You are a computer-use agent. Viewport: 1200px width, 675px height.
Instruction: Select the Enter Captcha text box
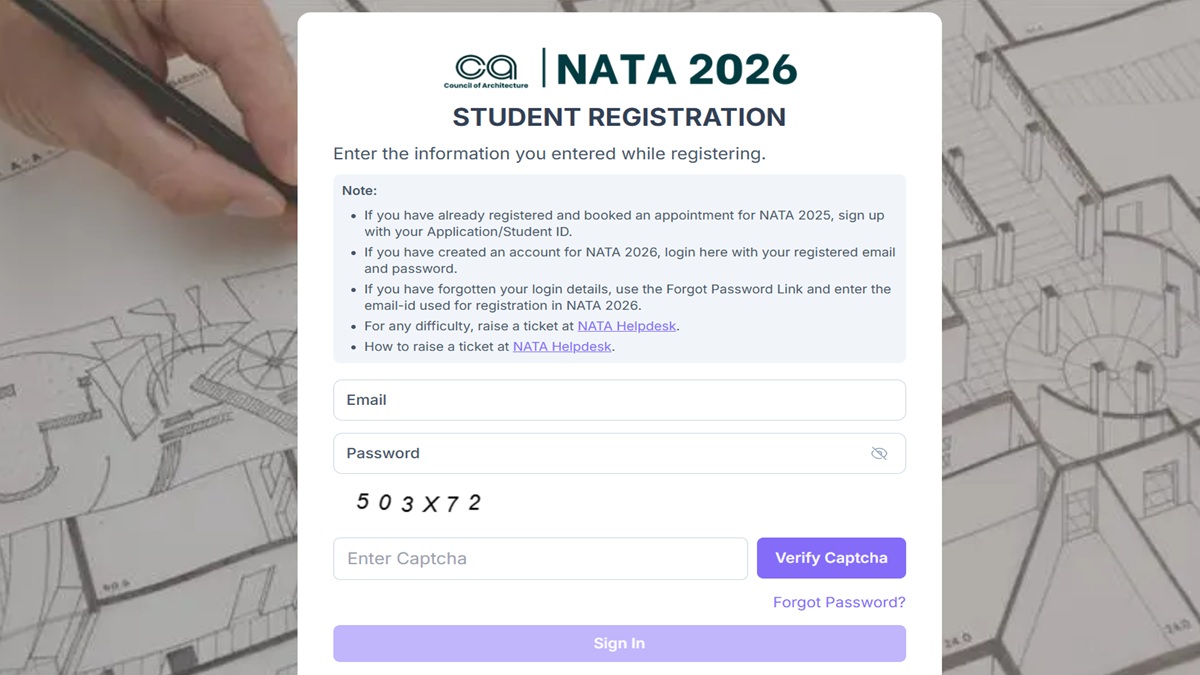[540, 559]
